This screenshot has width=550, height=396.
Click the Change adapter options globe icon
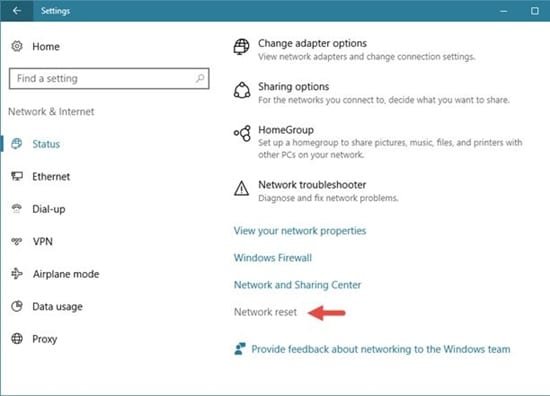[242, 46]
